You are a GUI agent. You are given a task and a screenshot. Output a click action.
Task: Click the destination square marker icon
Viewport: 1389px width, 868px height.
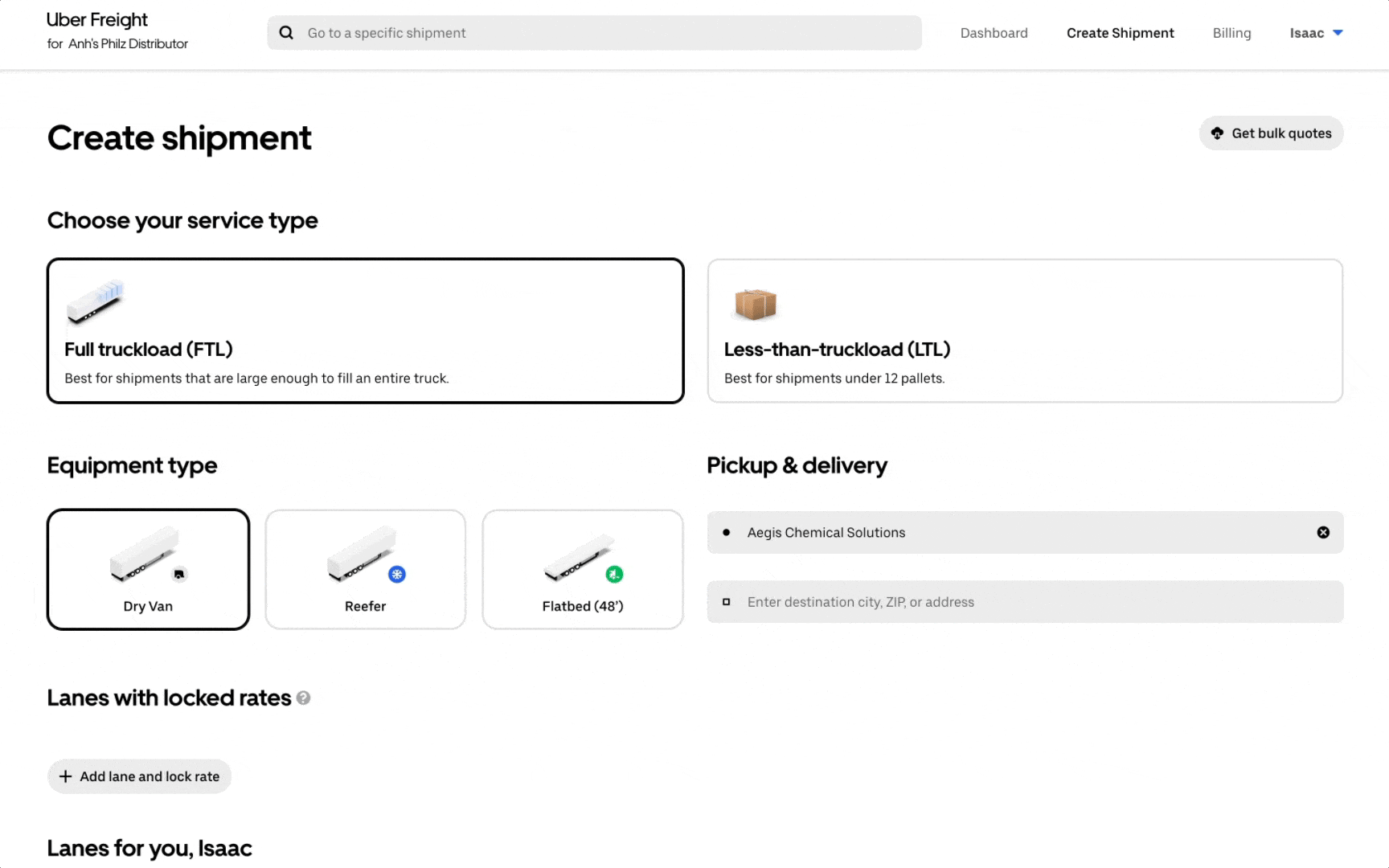pyautogui.click(x=727, y=602)
